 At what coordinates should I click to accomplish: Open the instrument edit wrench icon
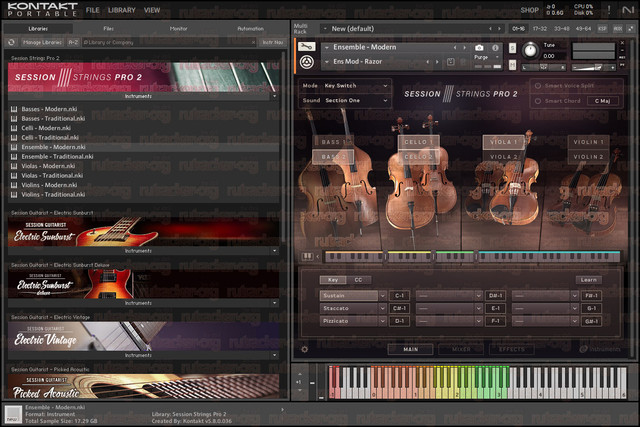pos(306,47)
